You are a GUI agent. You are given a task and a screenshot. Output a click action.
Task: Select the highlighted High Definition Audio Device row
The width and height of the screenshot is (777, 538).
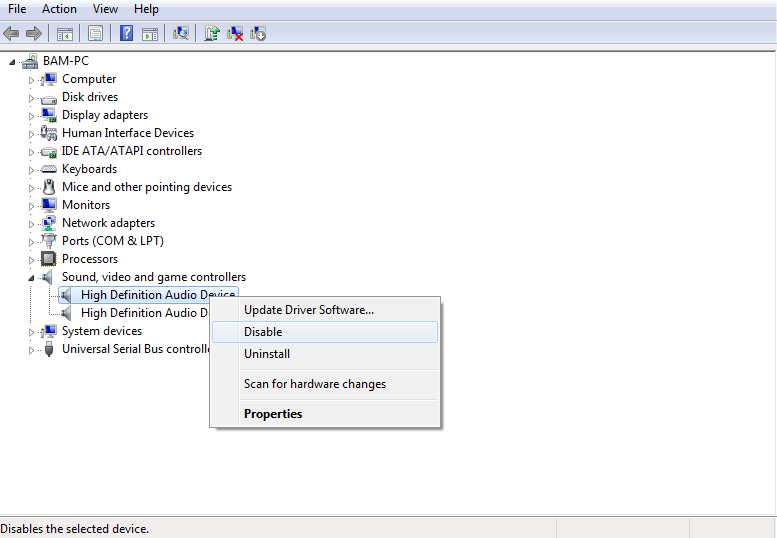click(x=149, y=295)
